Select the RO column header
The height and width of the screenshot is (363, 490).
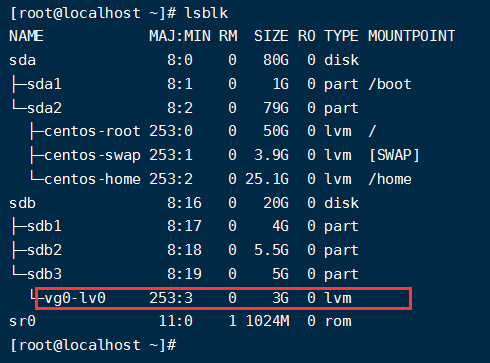(307, 36)
